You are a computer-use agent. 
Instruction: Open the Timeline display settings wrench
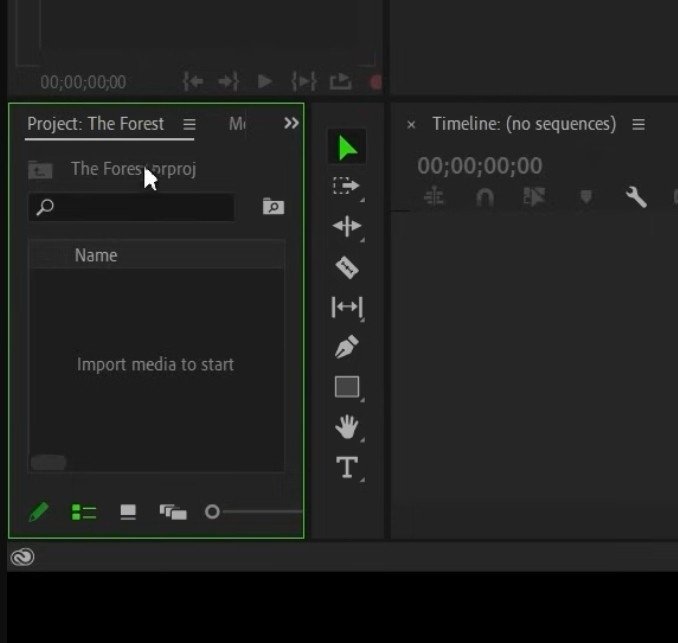[636, 198]
